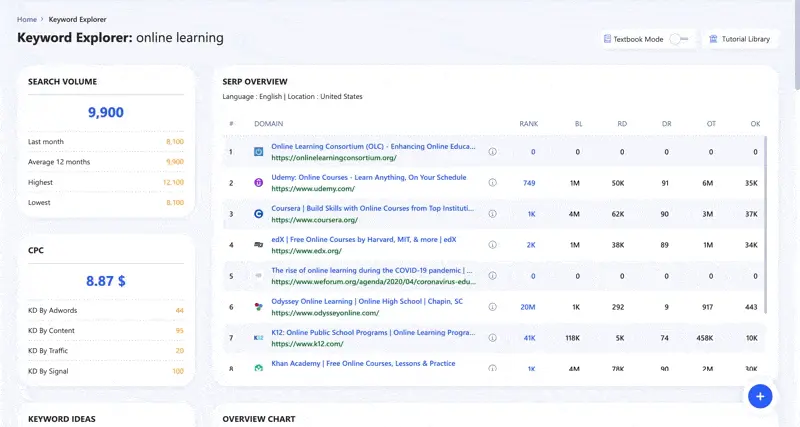Click the www.odysseyonline.com URL
Viewport: 800px width, 427px height.
(x=325, y=313)
